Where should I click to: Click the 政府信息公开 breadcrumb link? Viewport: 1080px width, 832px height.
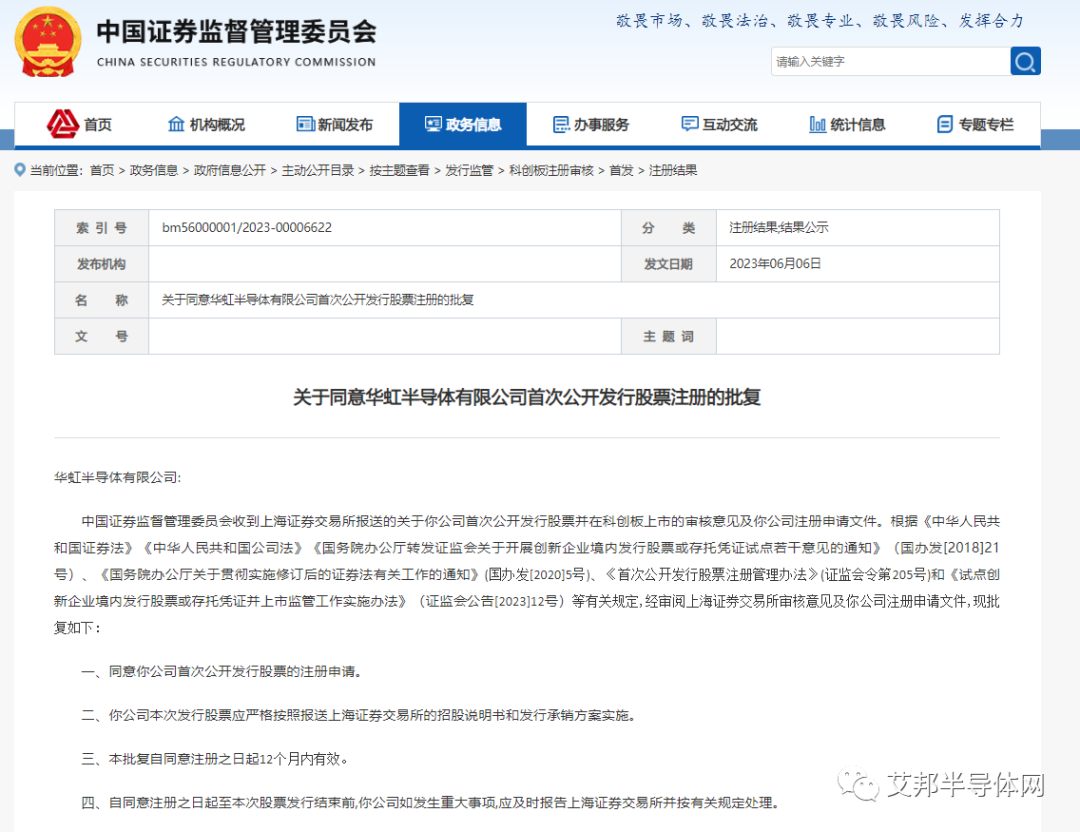[229, 170]
